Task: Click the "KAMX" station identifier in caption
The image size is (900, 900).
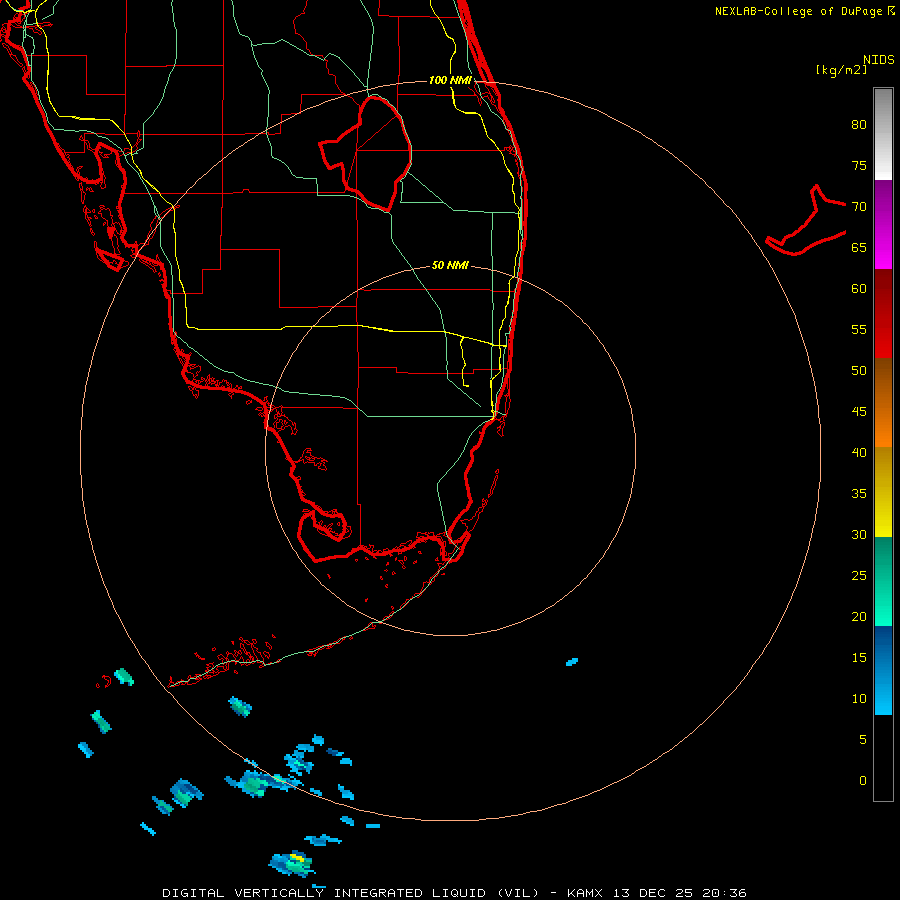Action: [x=584, y=893]
